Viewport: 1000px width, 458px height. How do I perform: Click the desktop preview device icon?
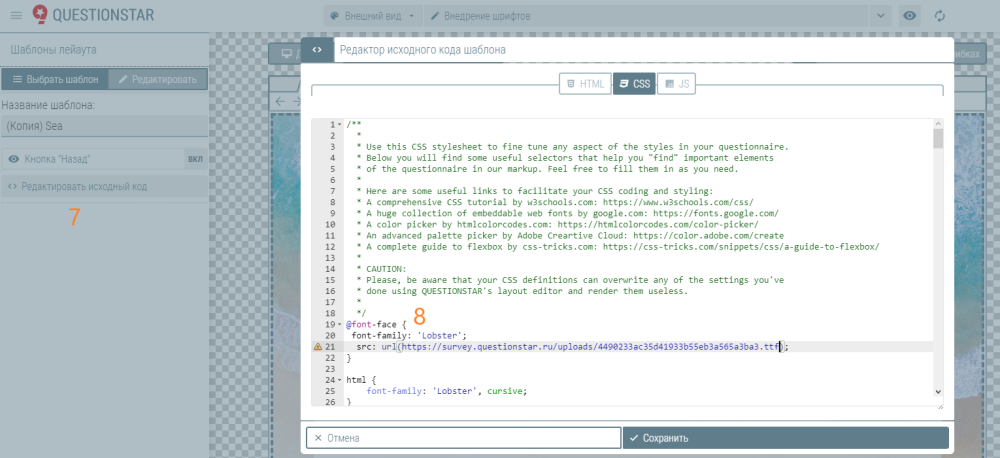tap(287, 54)
